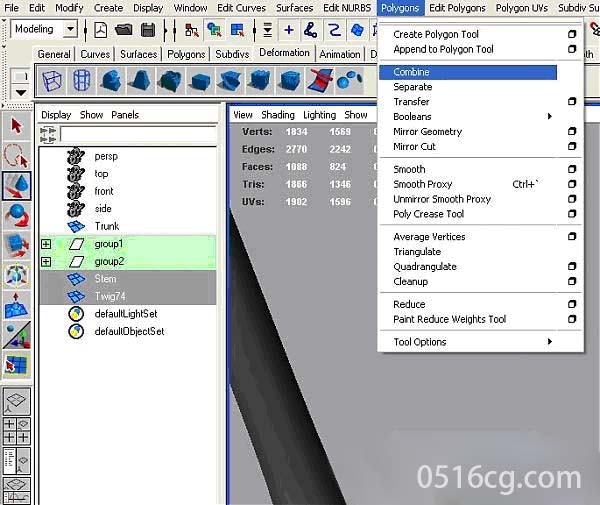Select the arrow Select tool

tap(16, 125)
